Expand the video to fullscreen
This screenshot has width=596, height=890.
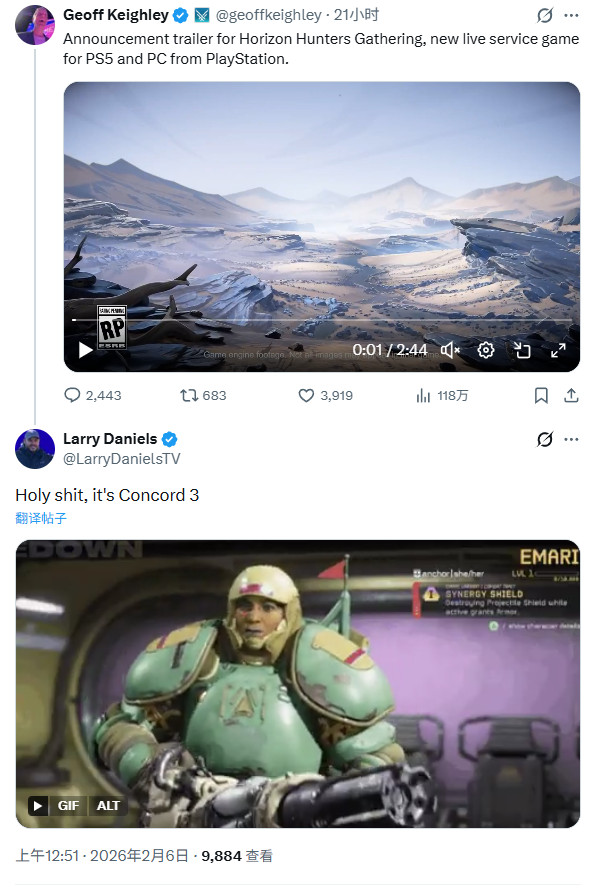[558, 350]
